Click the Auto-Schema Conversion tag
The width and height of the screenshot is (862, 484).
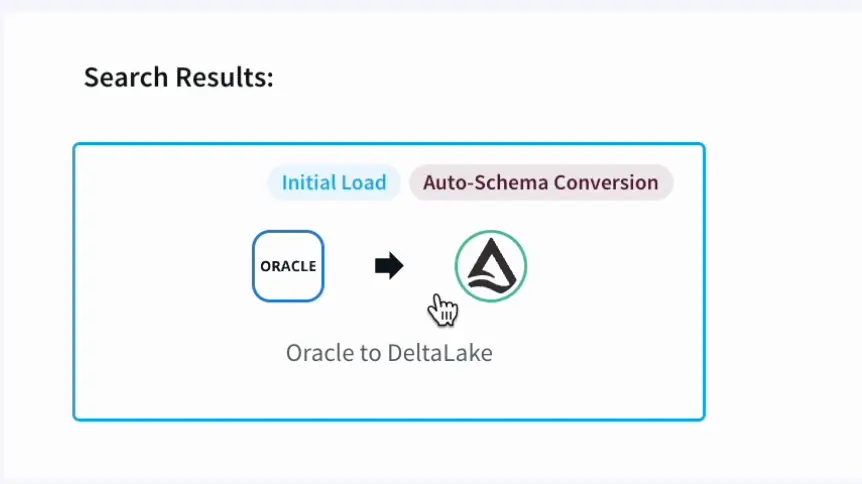pyautogui.click(x=540, y=183)
